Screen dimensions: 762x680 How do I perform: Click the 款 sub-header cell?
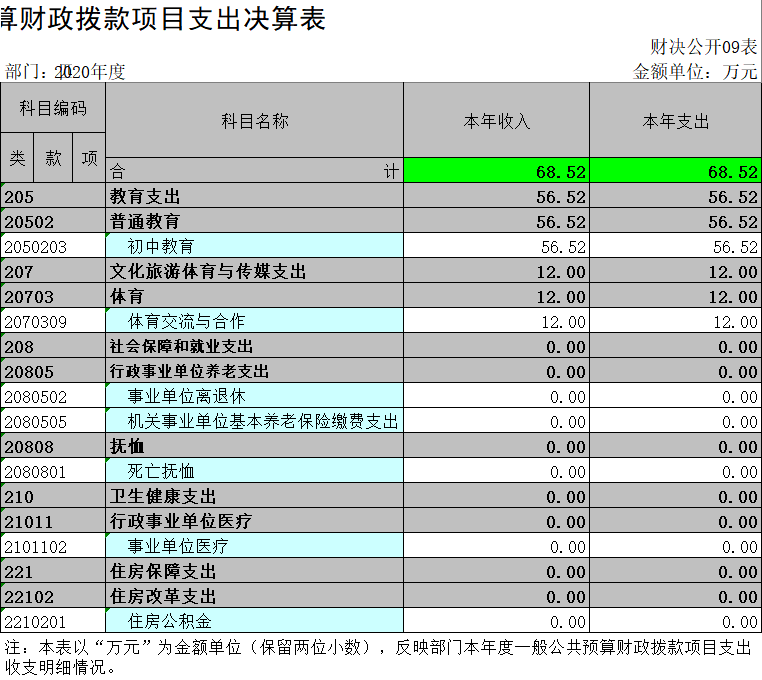(53, 158)
